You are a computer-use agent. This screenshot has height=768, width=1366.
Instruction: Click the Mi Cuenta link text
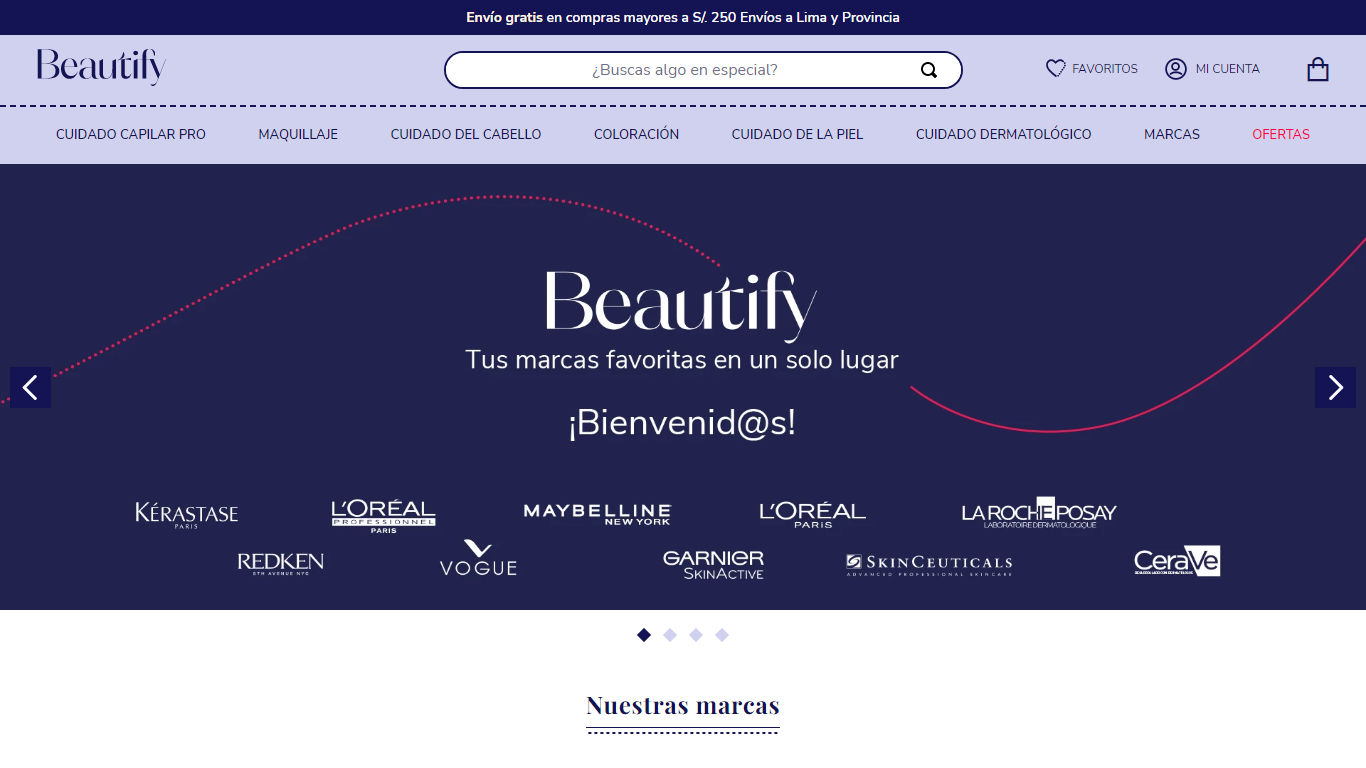click(1228, 69)
